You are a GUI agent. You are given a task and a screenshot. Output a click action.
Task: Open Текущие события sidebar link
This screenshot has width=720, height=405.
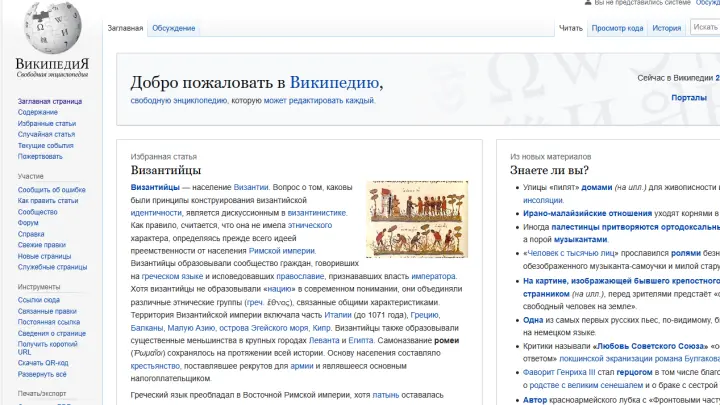[x=45, y=146]
